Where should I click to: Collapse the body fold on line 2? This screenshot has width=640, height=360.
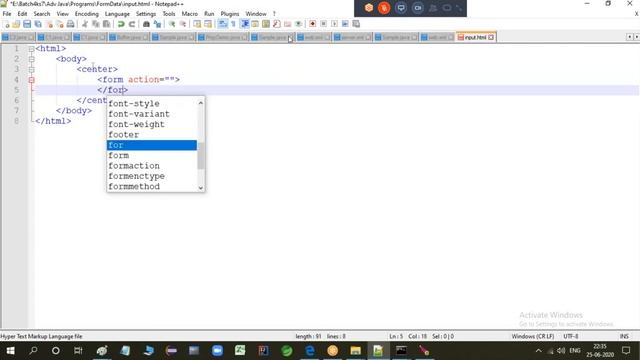pyautogui.click(x=31, y=59)
